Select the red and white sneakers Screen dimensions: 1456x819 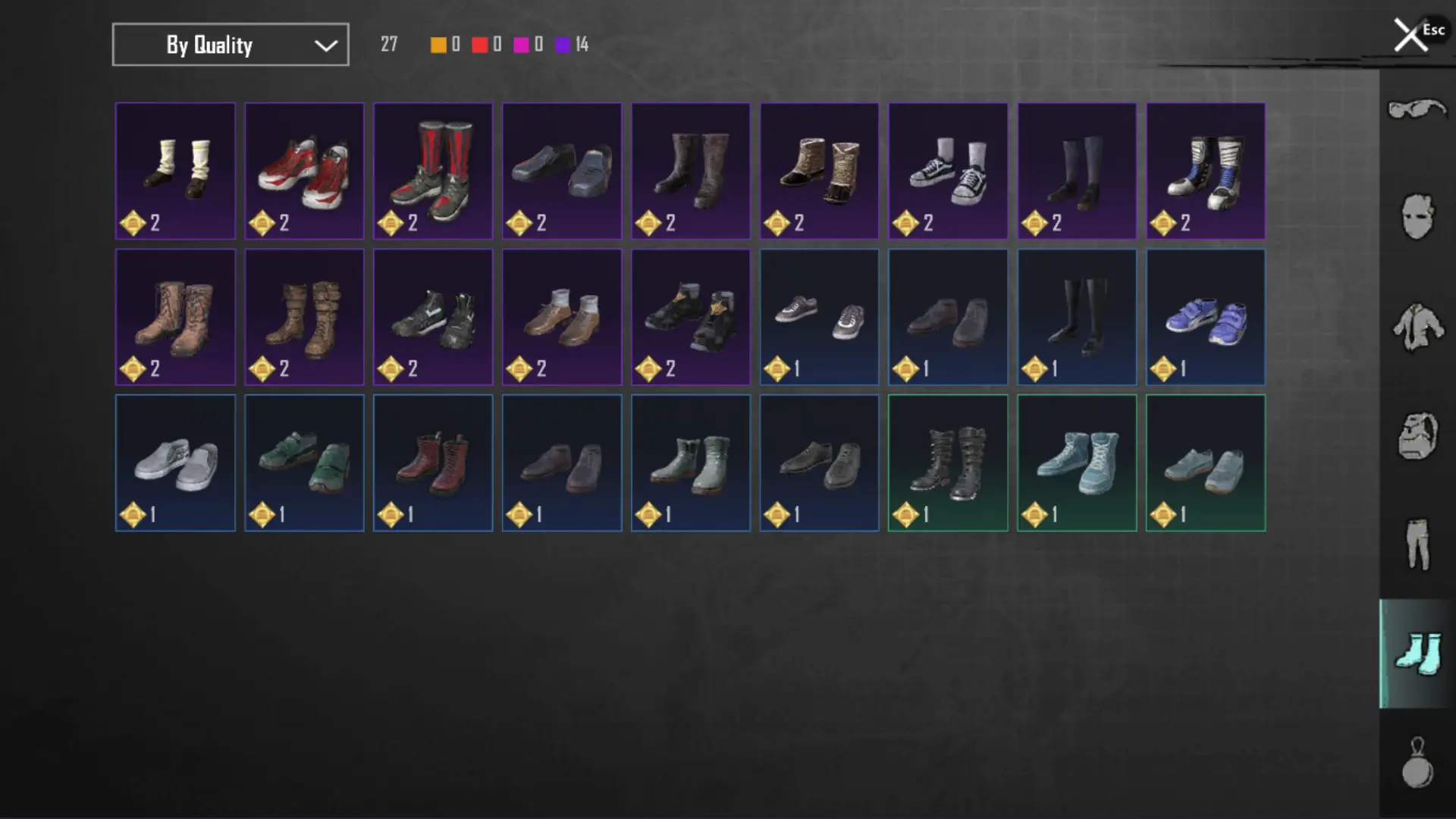coord(304,171)
